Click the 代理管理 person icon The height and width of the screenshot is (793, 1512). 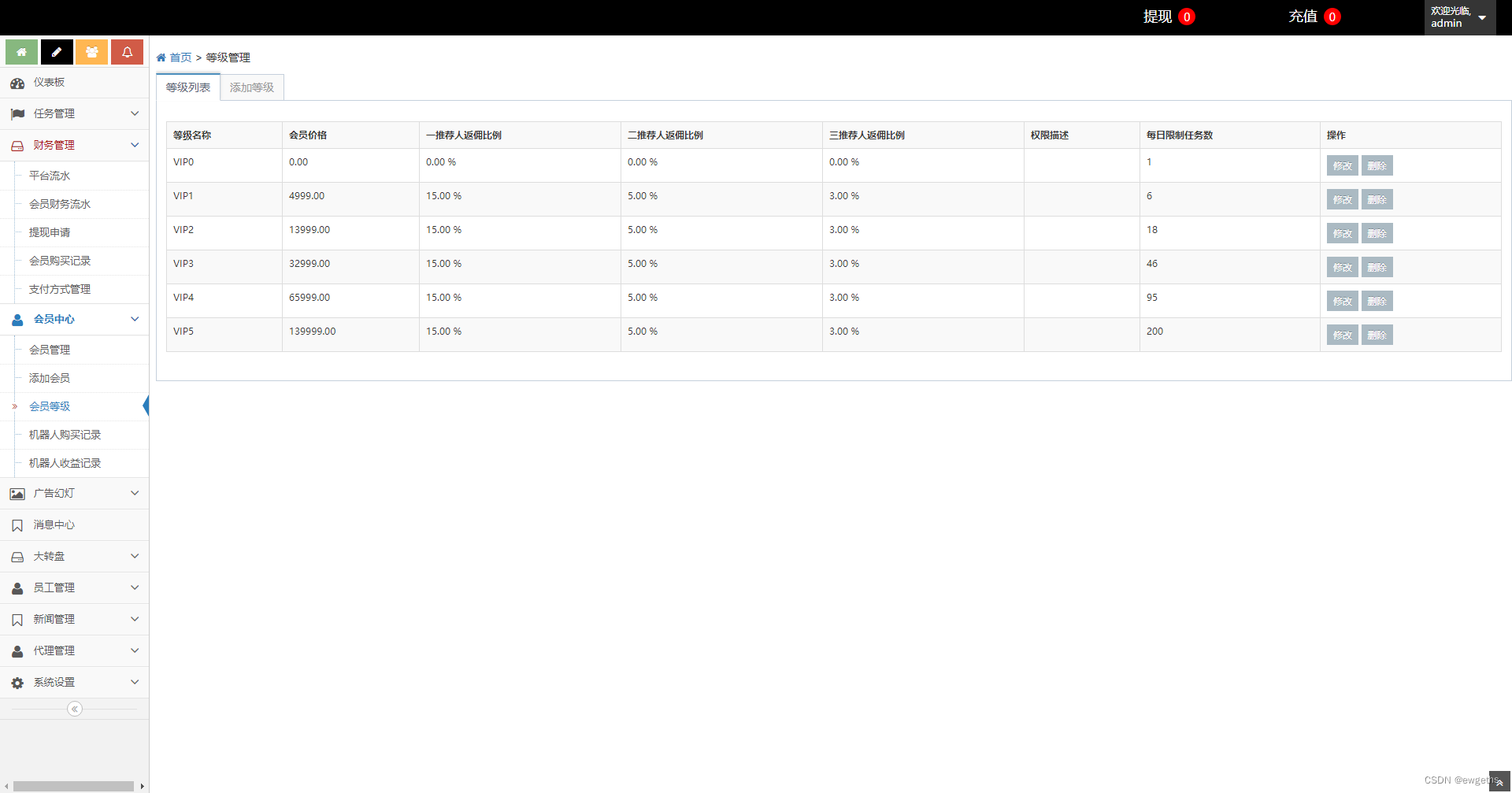[x=17, y=651]
